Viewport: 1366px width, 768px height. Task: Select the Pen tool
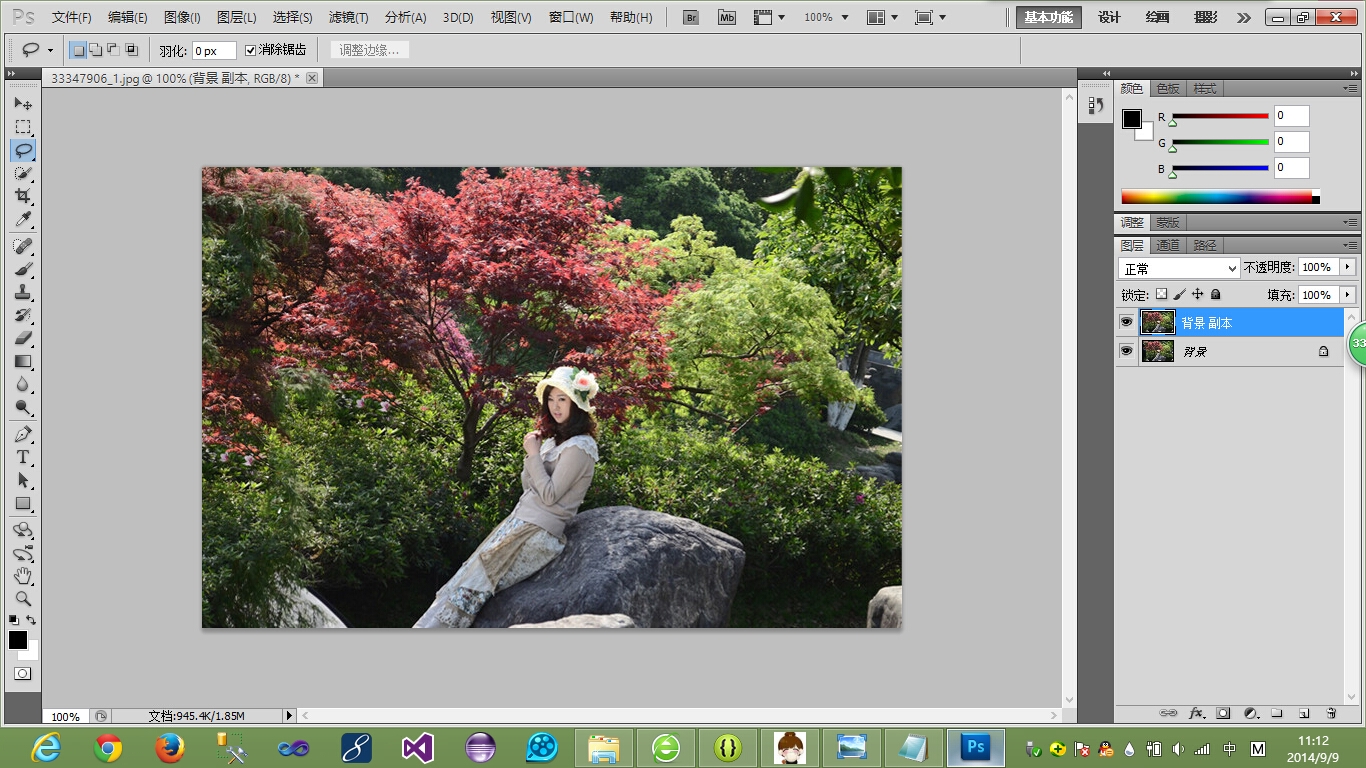point(23,434)
